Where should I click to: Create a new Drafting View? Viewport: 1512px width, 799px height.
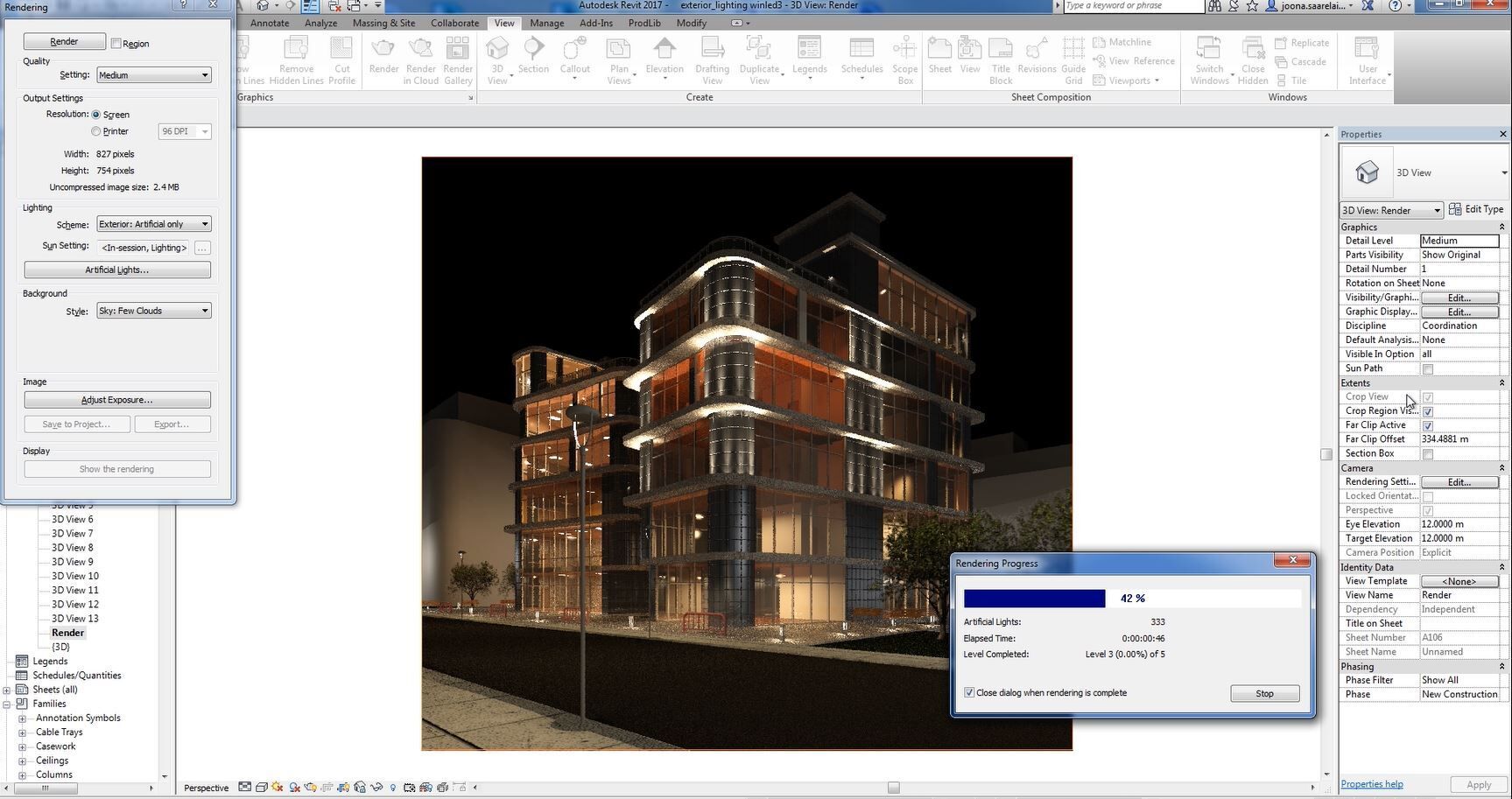(x=711, y=57)
